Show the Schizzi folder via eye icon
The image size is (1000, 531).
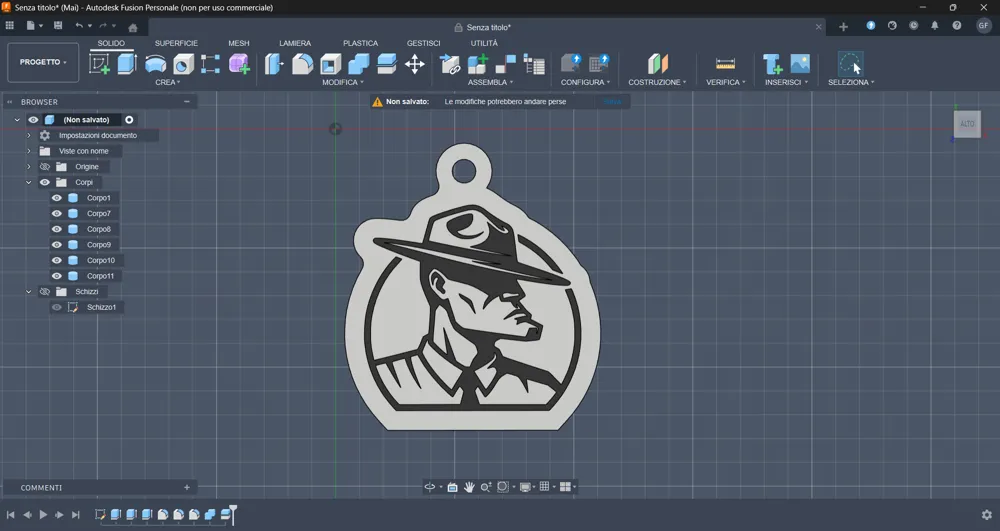tap(45, 292)
